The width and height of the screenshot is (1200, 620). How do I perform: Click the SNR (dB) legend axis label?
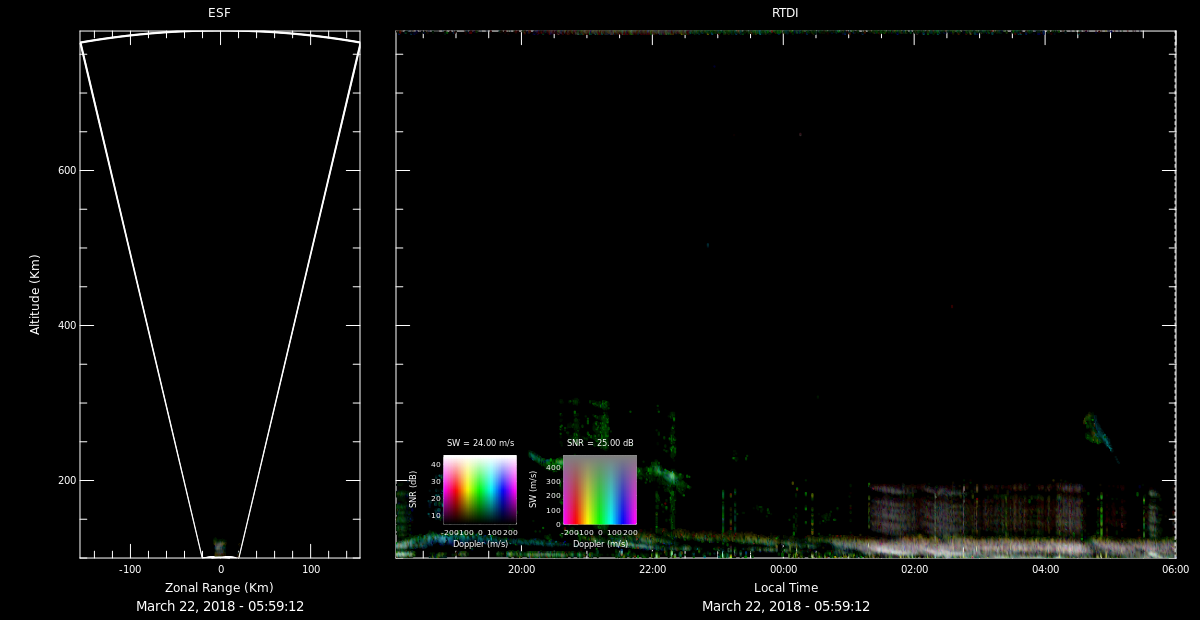pyautogui.click(x=413, y=489)
